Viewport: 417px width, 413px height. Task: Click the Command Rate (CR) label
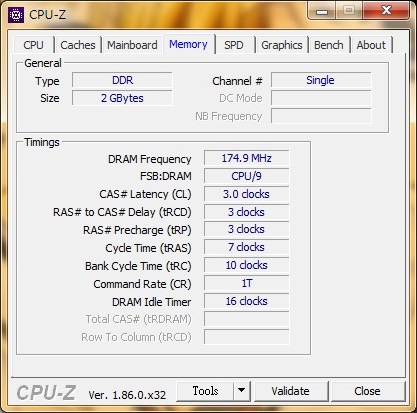[142, 284]
